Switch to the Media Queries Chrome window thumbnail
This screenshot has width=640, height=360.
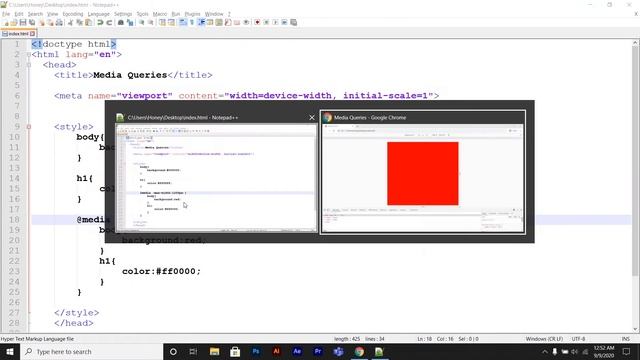(x=423, y=171)
